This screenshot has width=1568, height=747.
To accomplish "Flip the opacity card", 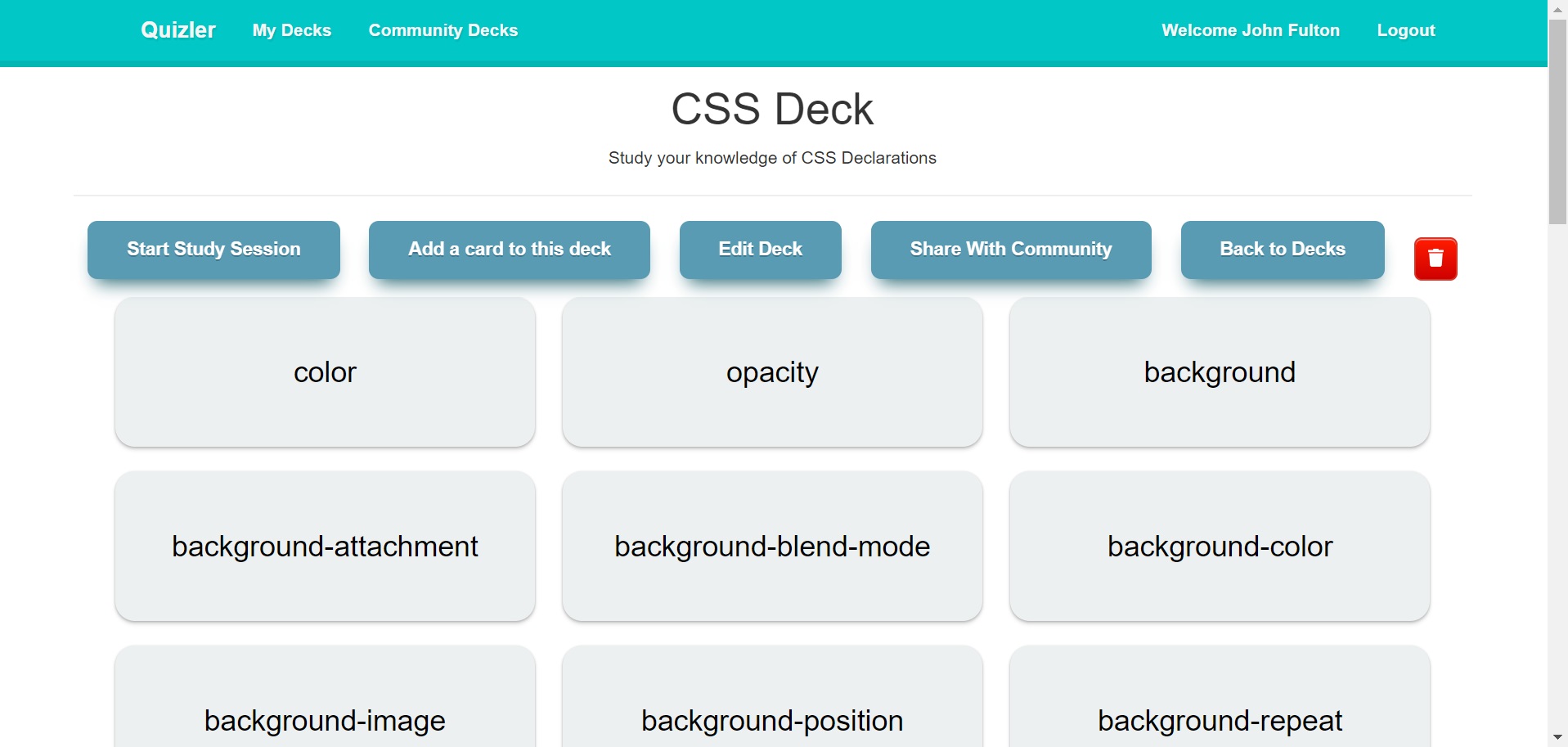I will [x=772, y=372].
